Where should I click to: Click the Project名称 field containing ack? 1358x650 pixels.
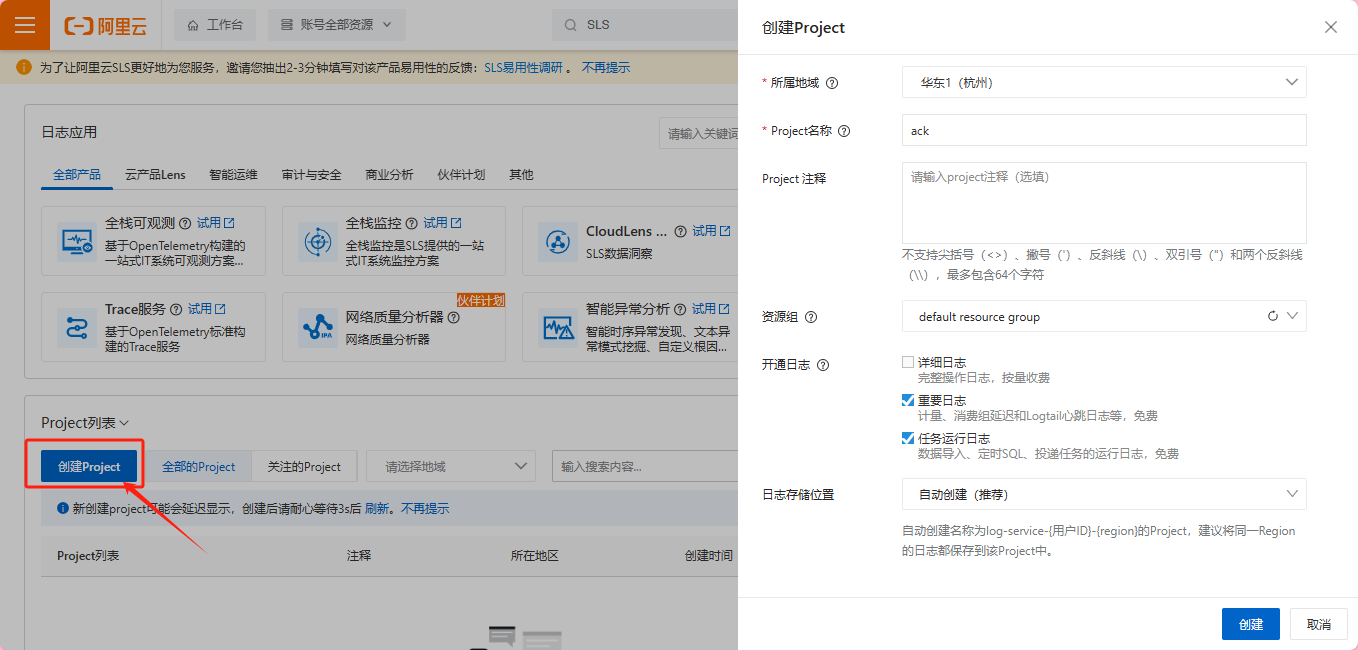tap(1104, 130)
